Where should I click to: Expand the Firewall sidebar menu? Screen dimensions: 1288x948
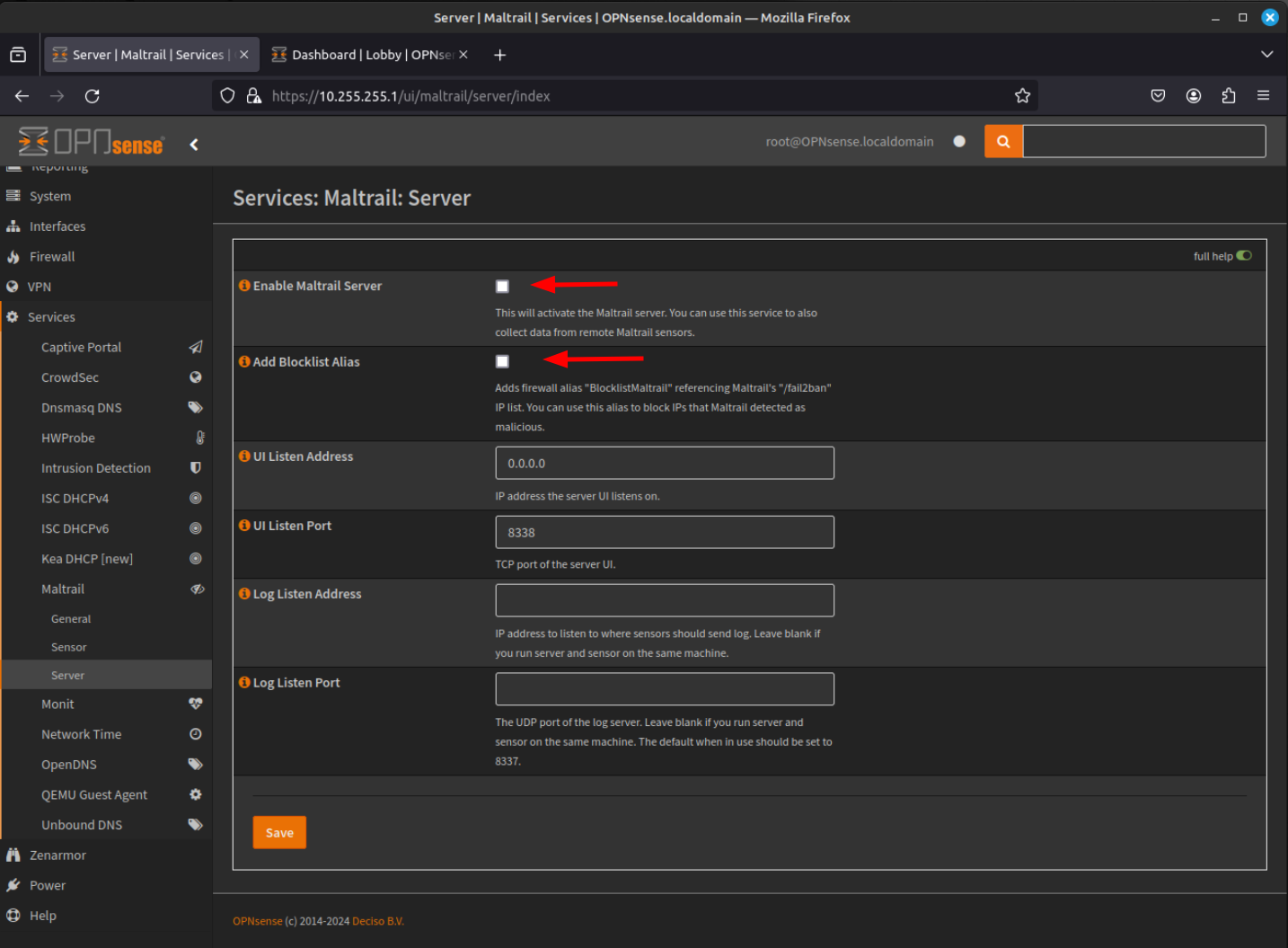pos(106,257)
